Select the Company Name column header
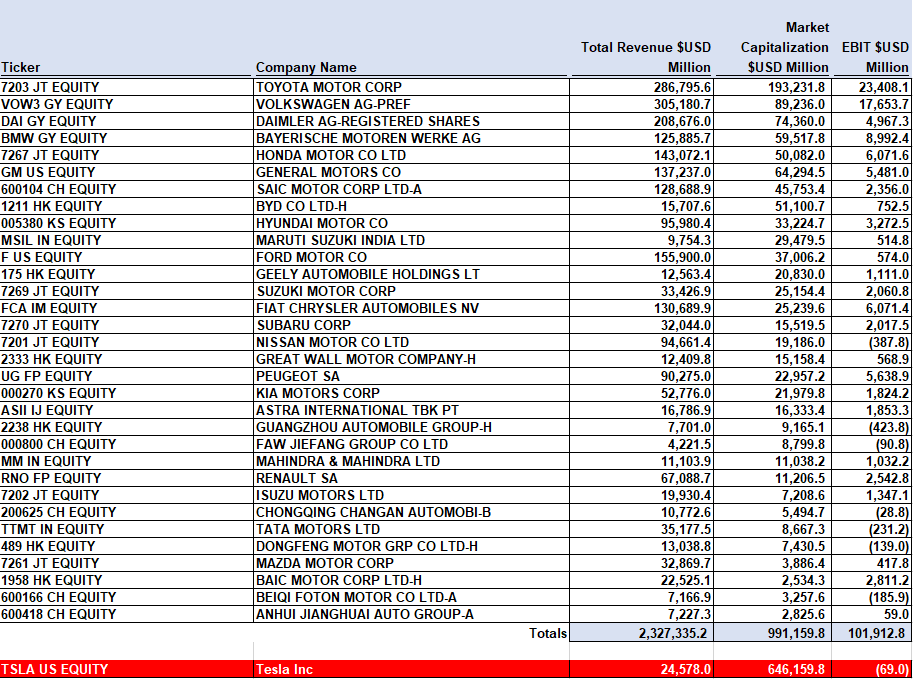Screen dimensions: 913x679 [x=306, y=67]
